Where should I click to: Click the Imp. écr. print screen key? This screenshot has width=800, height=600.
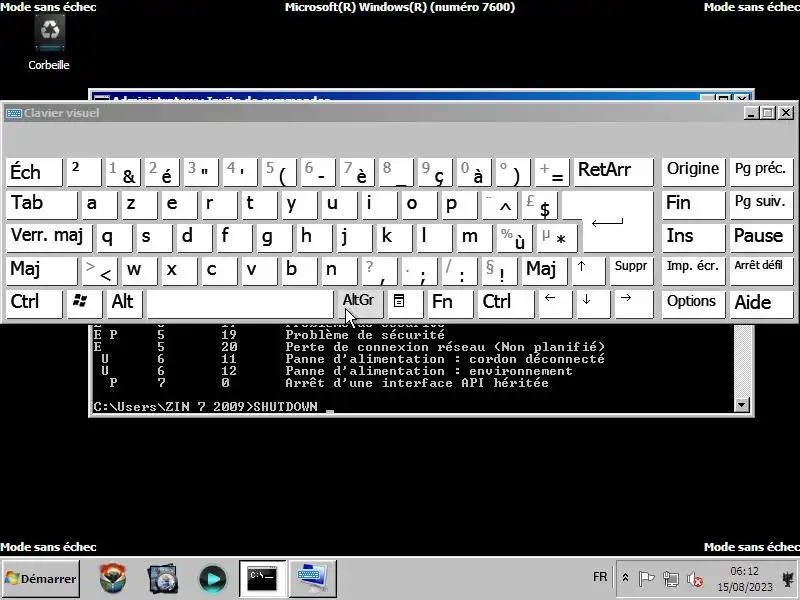coord(693,270)
